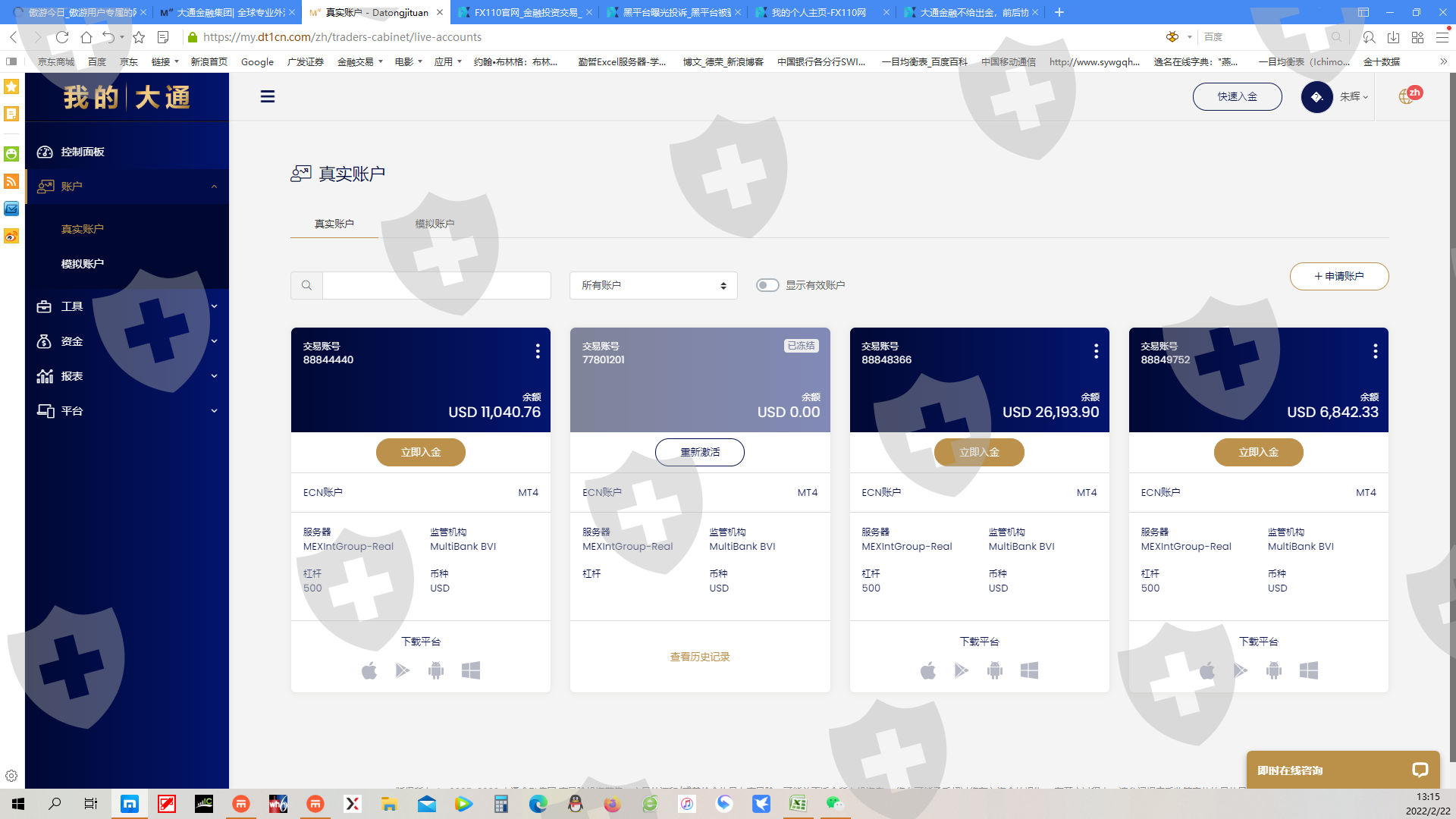
Task: Open the 所有账户 dropdown
Action: pyautogui.click(x=653, y=286)
